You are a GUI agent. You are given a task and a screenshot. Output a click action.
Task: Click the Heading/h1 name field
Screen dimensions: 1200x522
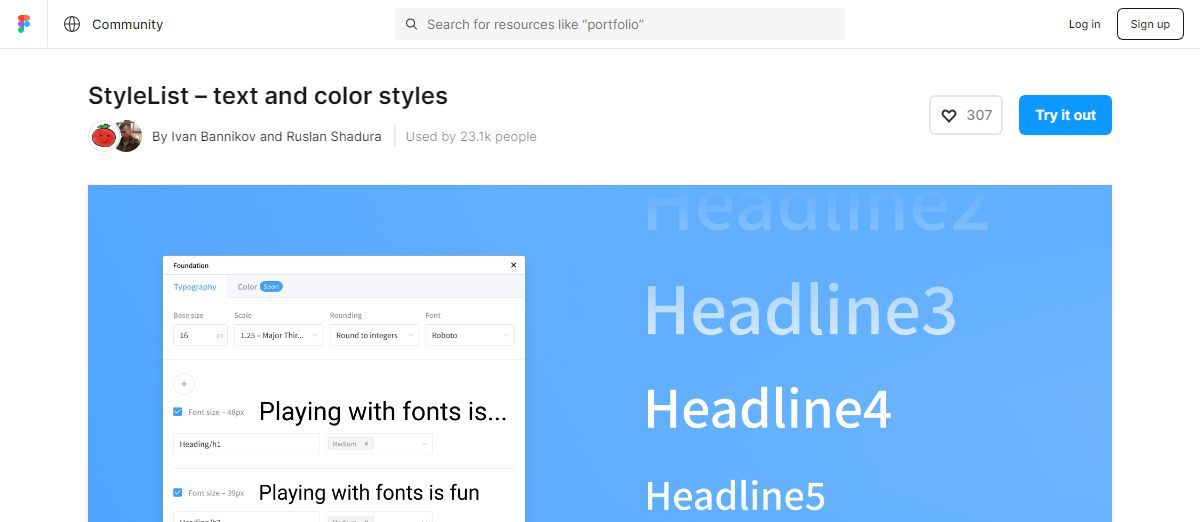246,444
